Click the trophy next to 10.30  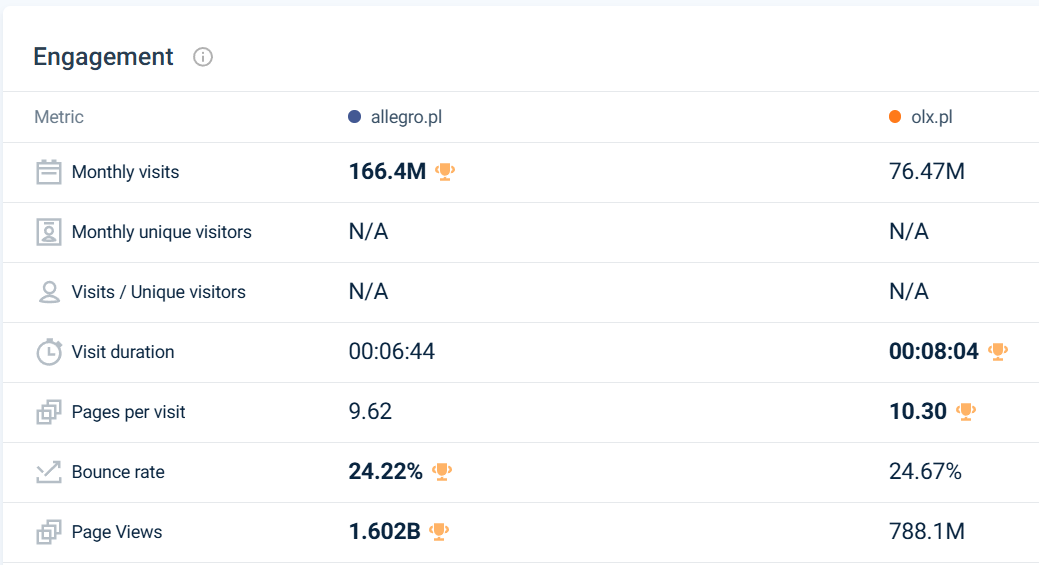coord(966,411)
